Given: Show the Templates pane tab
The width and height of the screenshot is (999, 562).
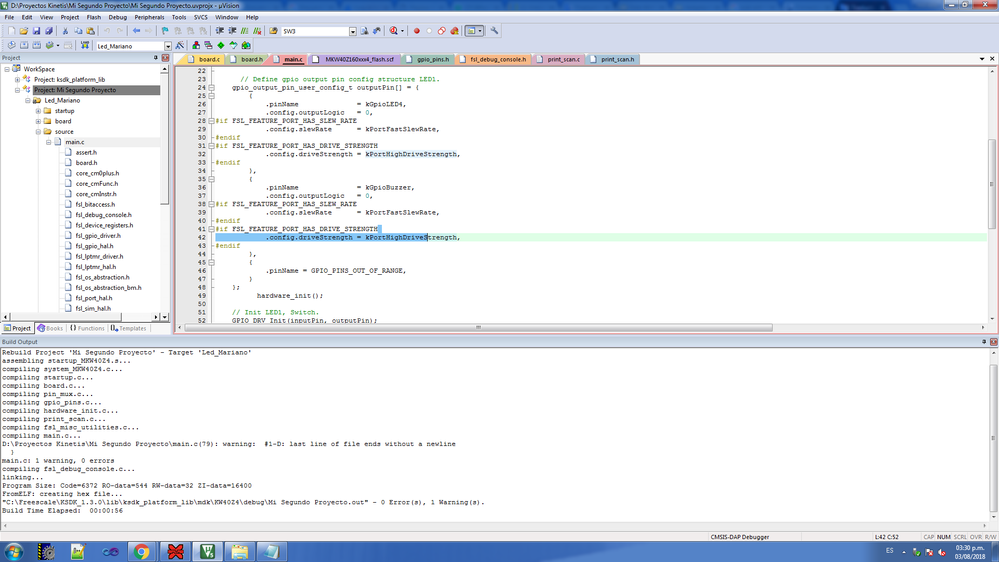Looking at the screenshot, I should [129, 328].
